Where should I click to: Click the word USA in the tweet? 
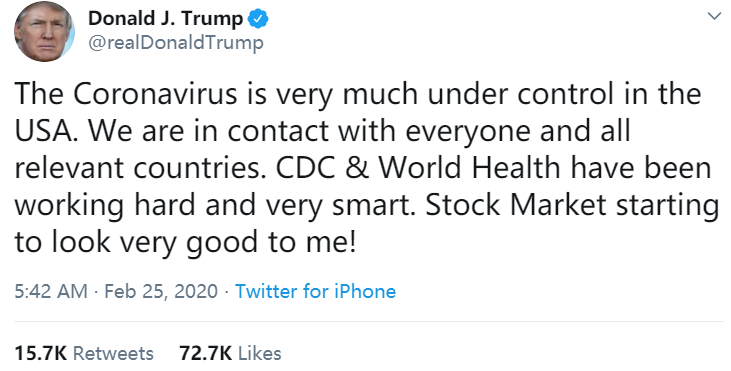click(x=43, y=131)
